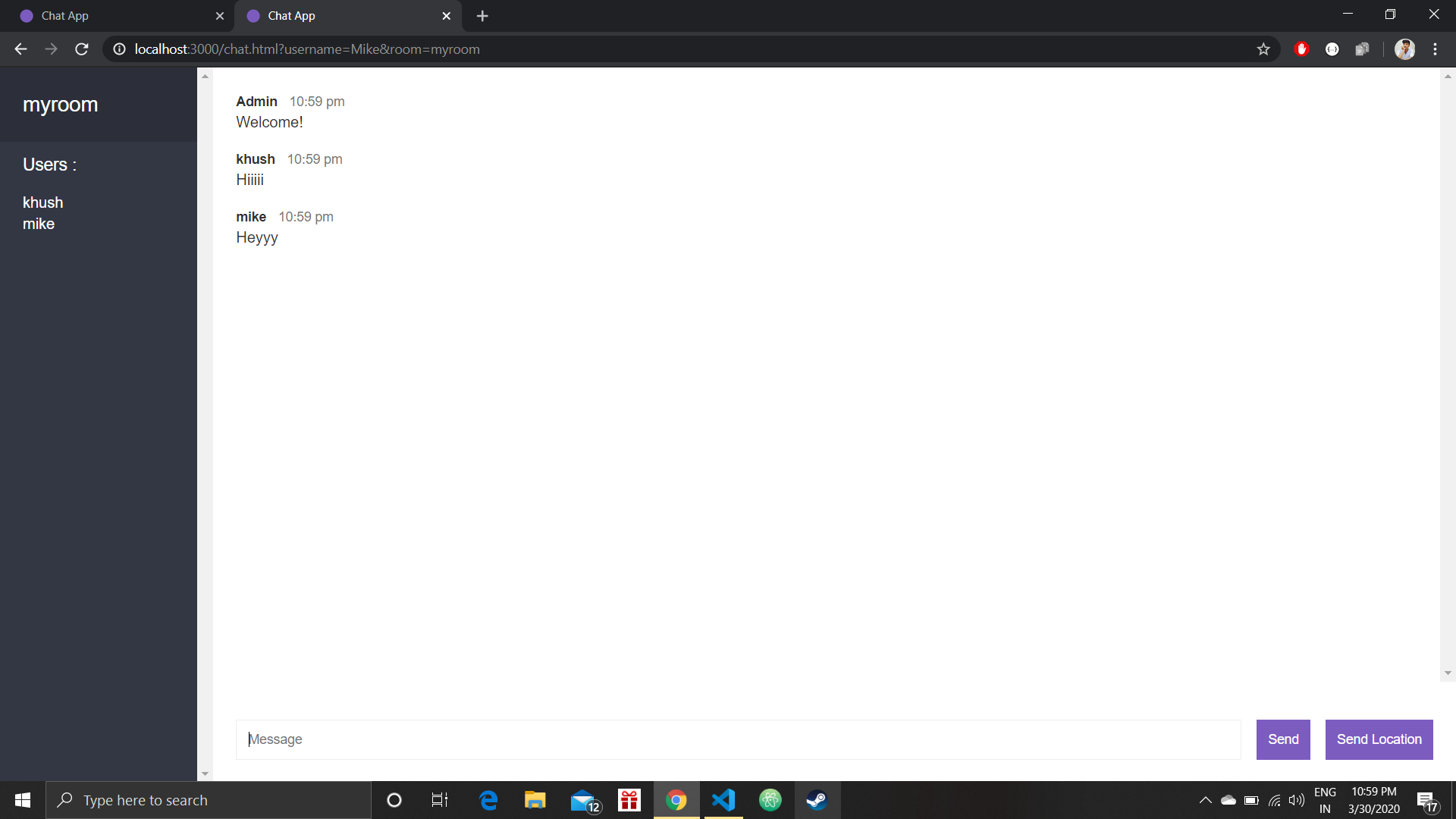Viewport: 1456px width, 819px height.
Task: Click the Chrome profile avatar
Action: (1404, 49)
